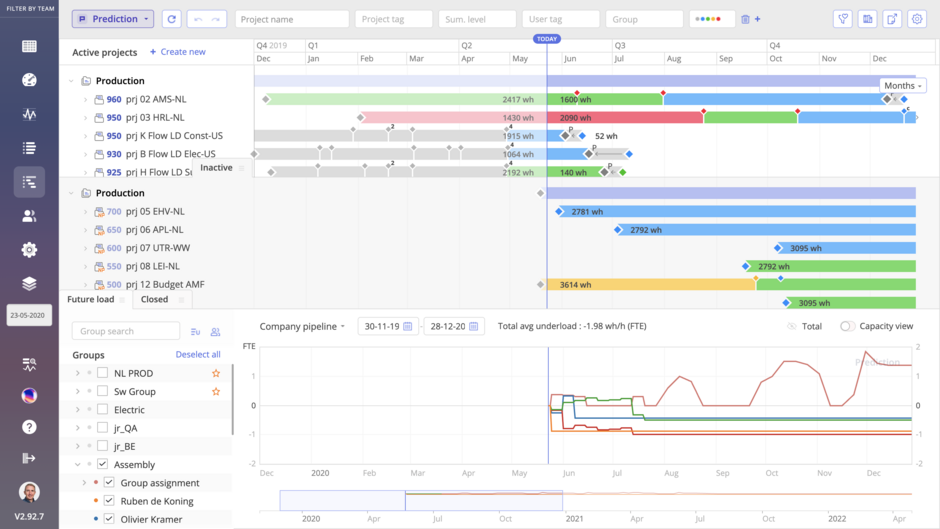Click the NL PROD favorite star
940x529 pixels.
(x=216, y=373)
